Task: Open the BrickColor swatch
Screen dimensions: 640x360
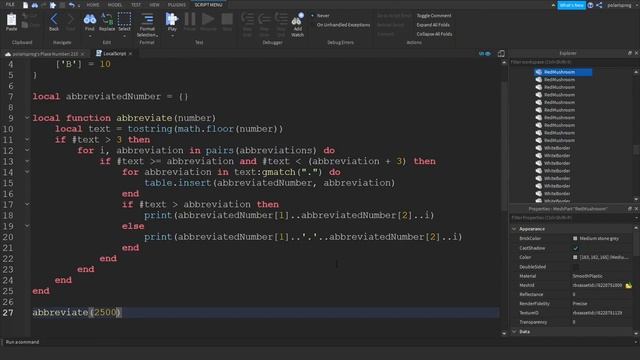Action: 575,238
